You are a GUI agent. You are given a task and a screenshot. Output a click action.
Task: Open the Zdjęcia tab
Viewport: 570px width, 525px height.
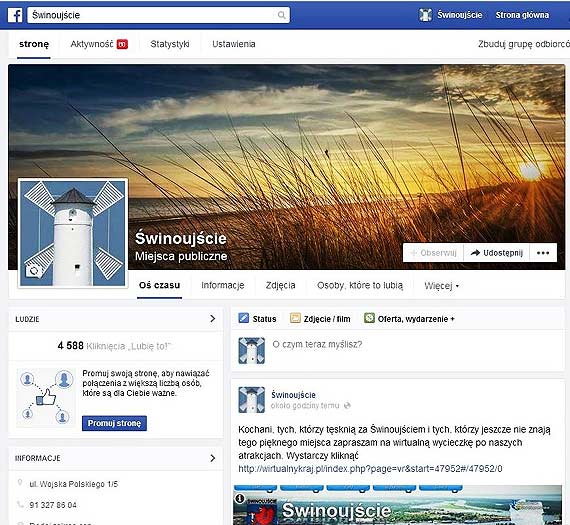[x=280, y=285]
